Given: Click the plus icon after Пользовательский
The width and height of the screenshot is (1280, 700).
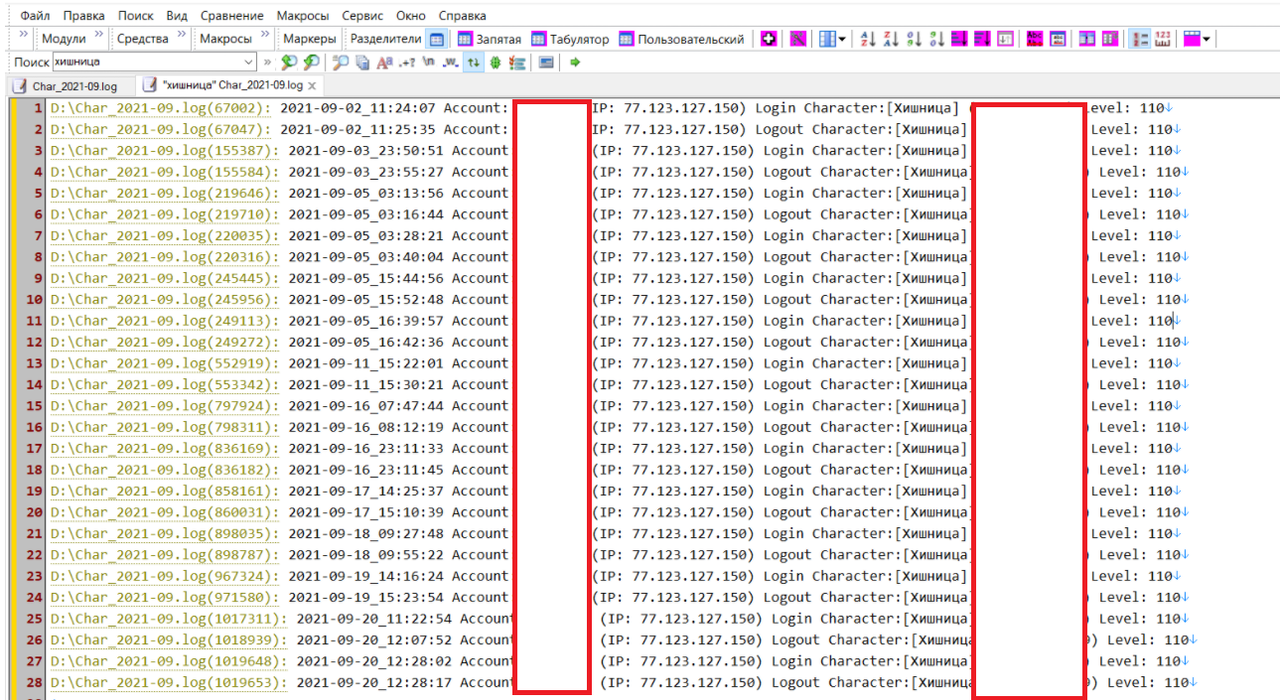Looking at the screenshot, I should click(x=768, y=39).
